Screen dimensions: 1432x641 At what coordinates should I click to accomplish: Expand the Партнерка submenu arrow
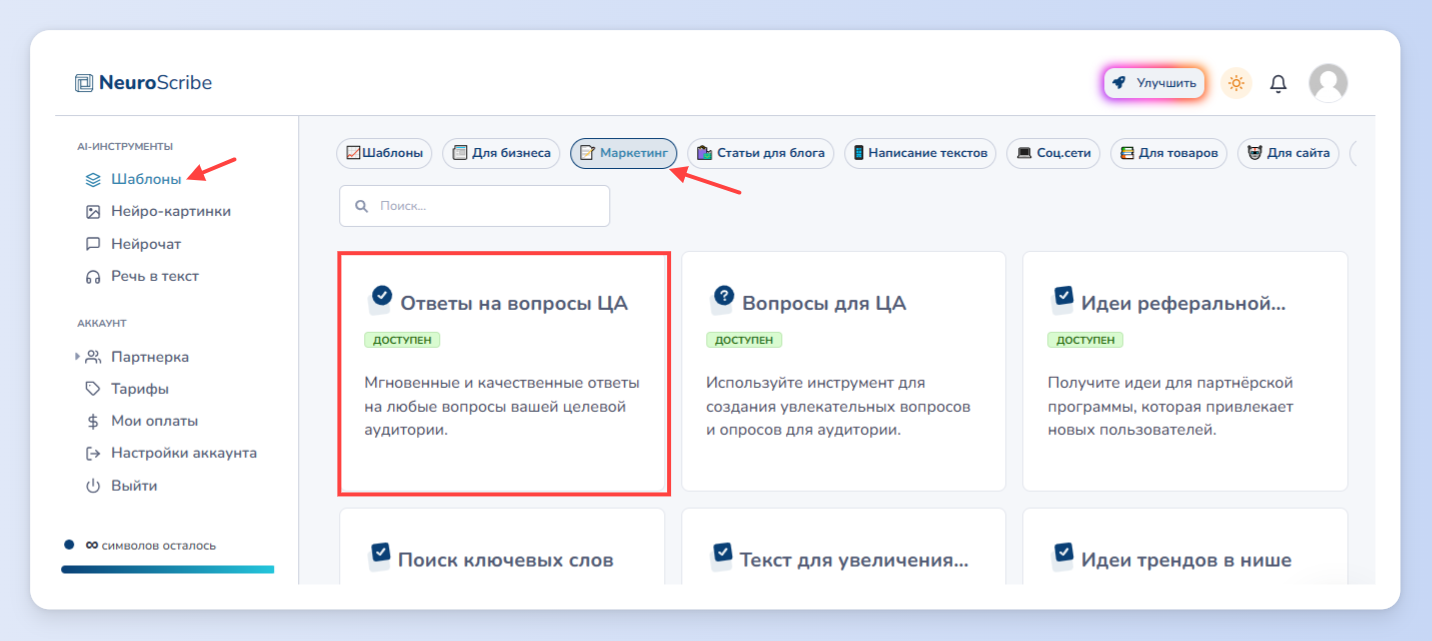click(77, 357)
